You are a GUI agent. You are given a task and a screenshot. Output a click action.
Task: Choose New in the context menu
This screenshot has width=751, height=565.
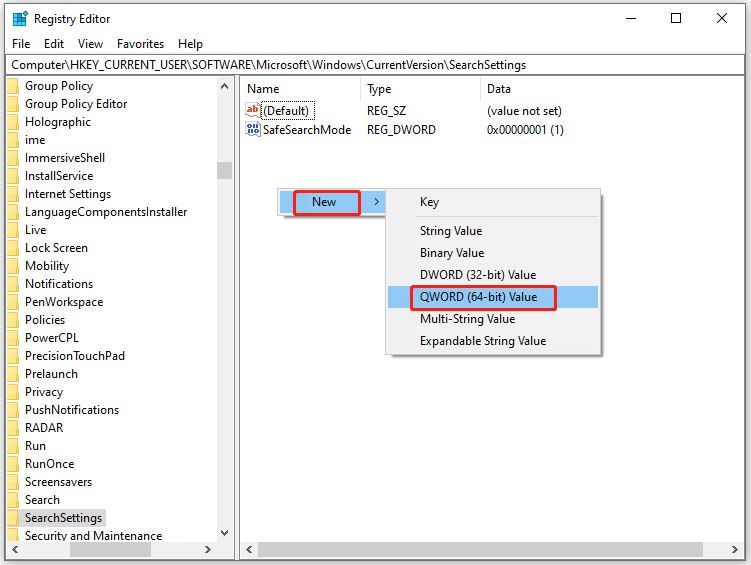tap(331, 202)
